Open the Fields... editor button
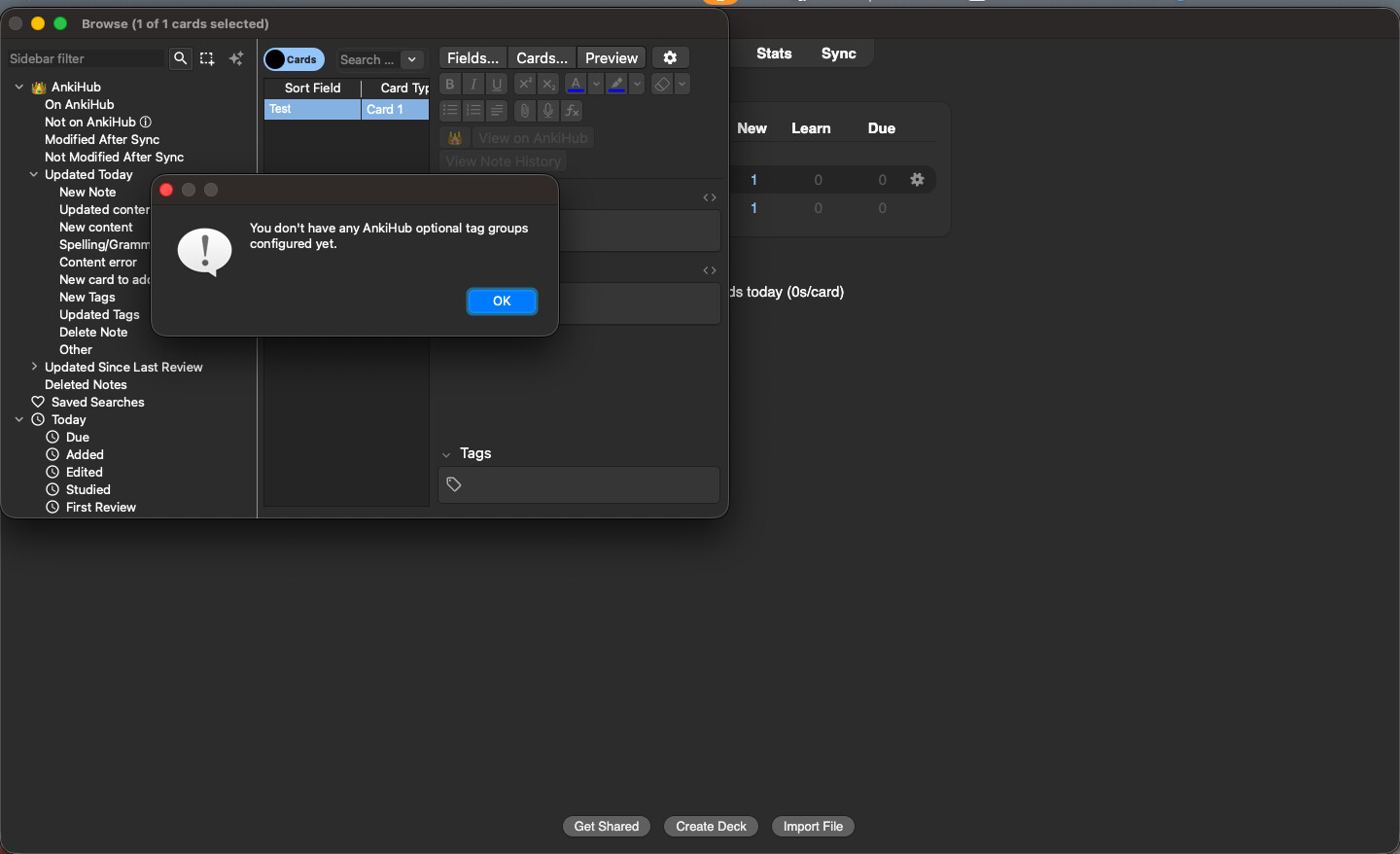Image resolution: width=1400 pixels, height=854 pixels. (472, 58)
